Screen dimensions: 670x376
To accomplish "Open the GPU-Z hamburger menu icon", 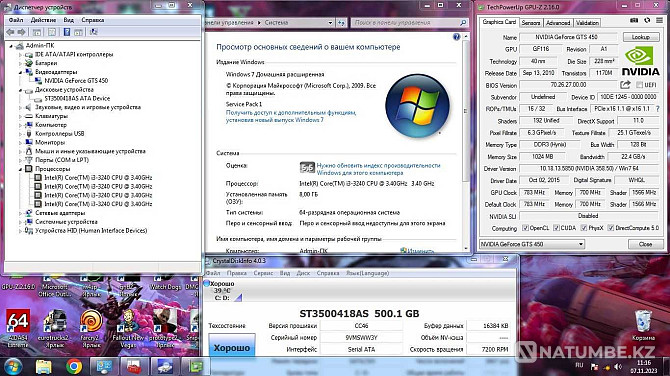I will coord(659,21).
